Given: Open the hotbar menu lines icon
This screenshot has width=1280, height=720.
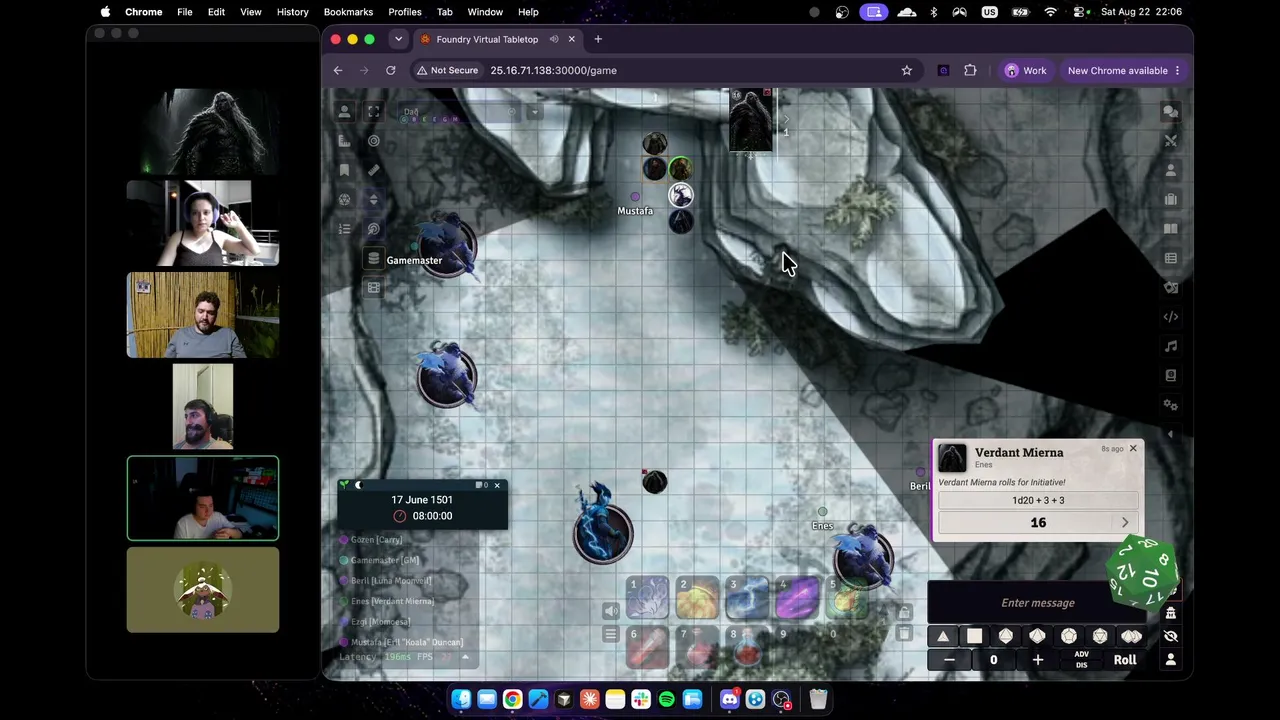Looking at the screenshot, I should [x=611, y=634].
